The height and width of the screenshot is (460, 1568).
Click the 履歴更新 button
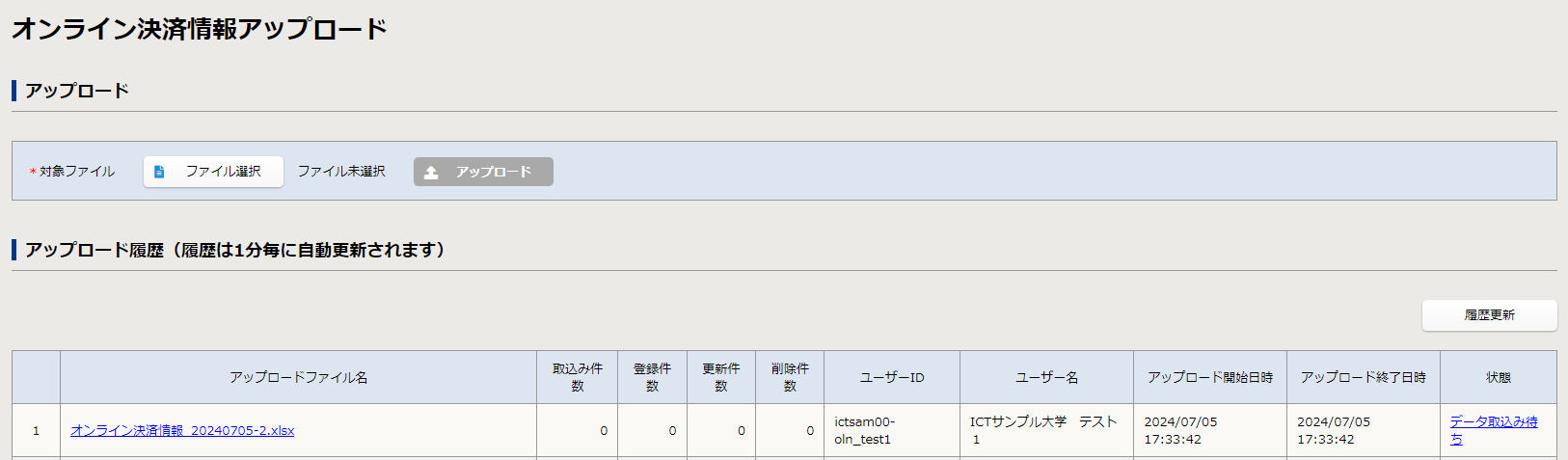pyautogui.click(x=1489, y=315)
